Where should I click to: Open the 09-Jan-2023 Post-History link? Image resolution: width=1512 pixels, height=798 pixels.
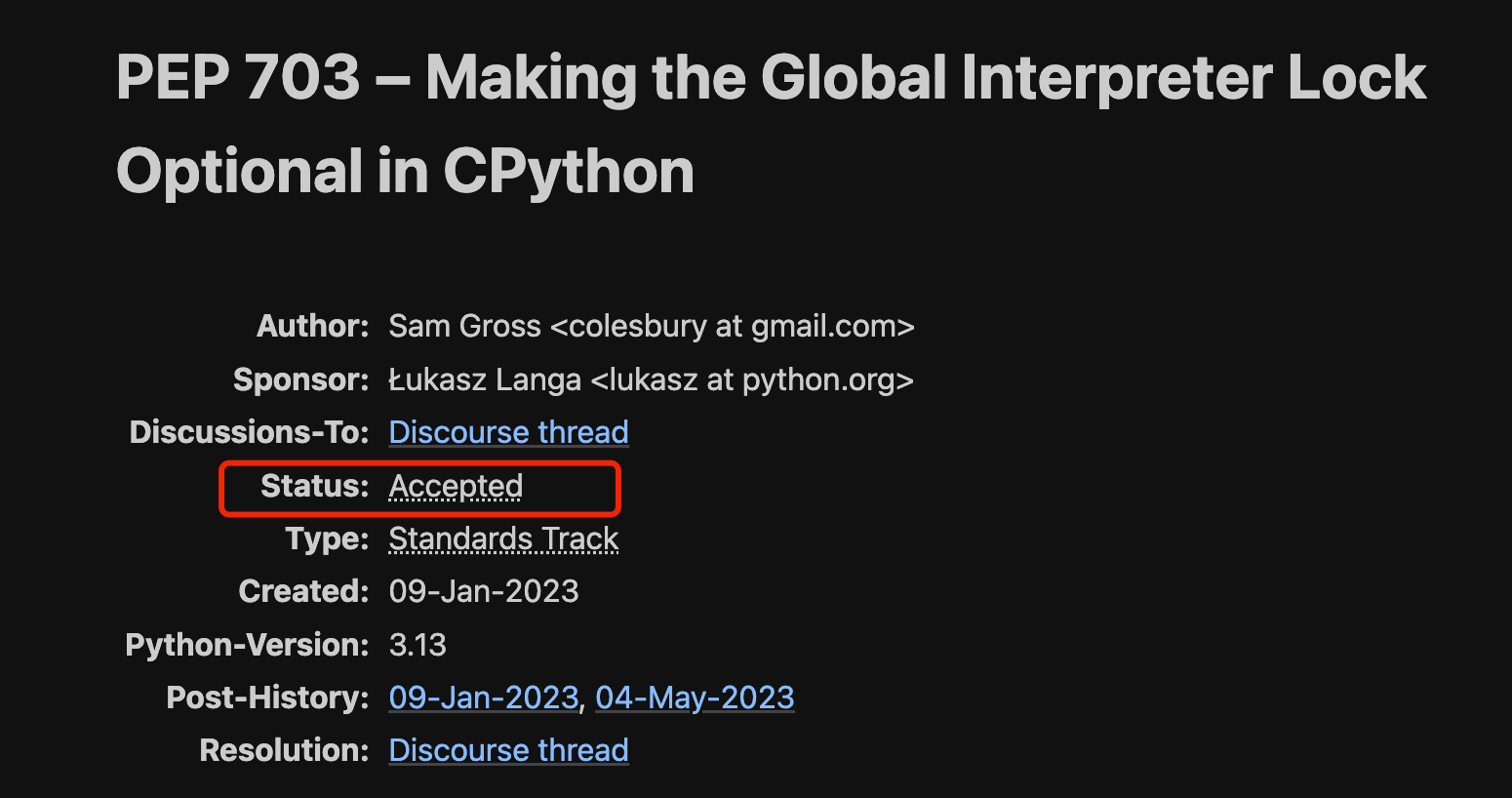click(x=484, y=698)
